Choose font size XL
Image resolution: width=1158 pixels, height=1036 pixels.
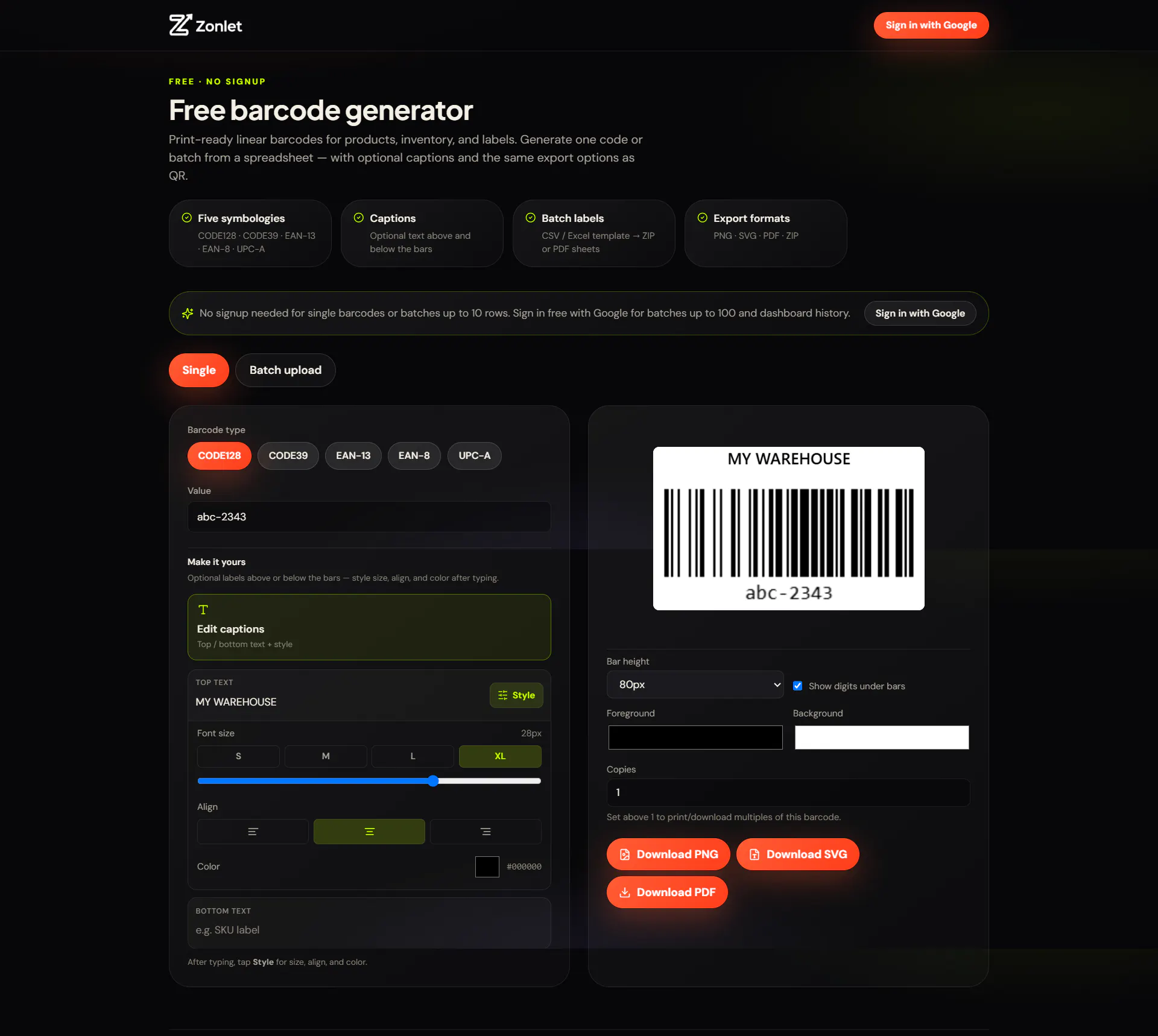500,756
